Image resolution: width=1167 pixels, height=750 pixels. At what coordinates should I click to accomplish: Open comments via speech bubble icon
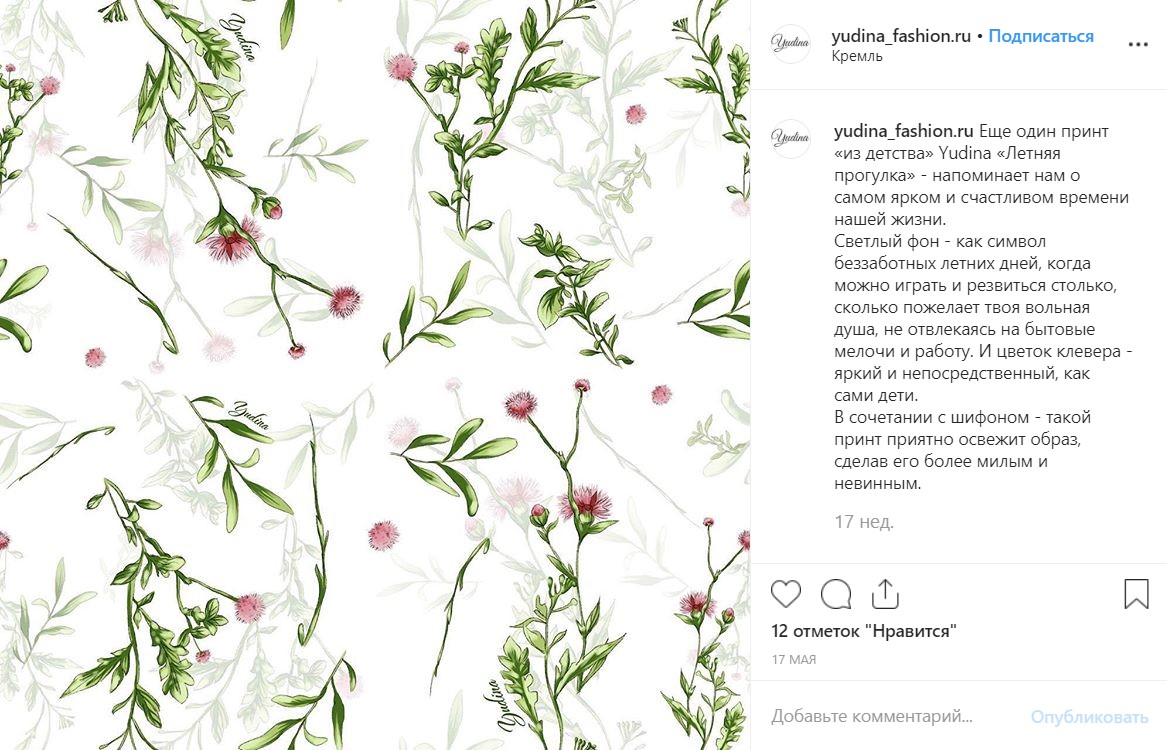(836, 594)
